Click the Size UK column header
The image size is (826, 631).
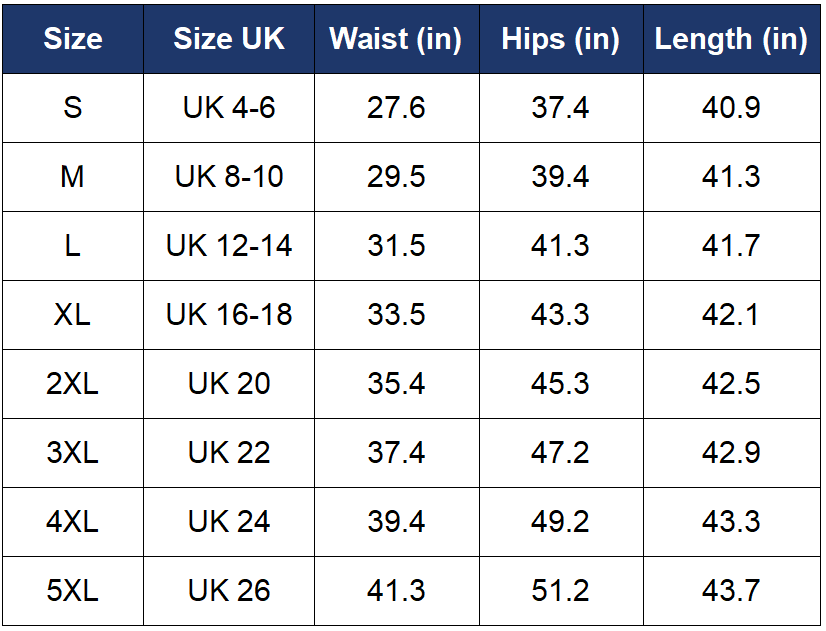[x=229, y=39]
